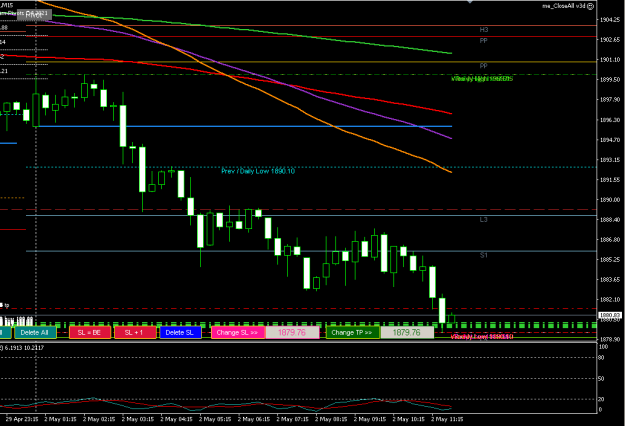Screen dimensions: 625x426
Task: Click the green Weekly High label
Action: point(482,79)
